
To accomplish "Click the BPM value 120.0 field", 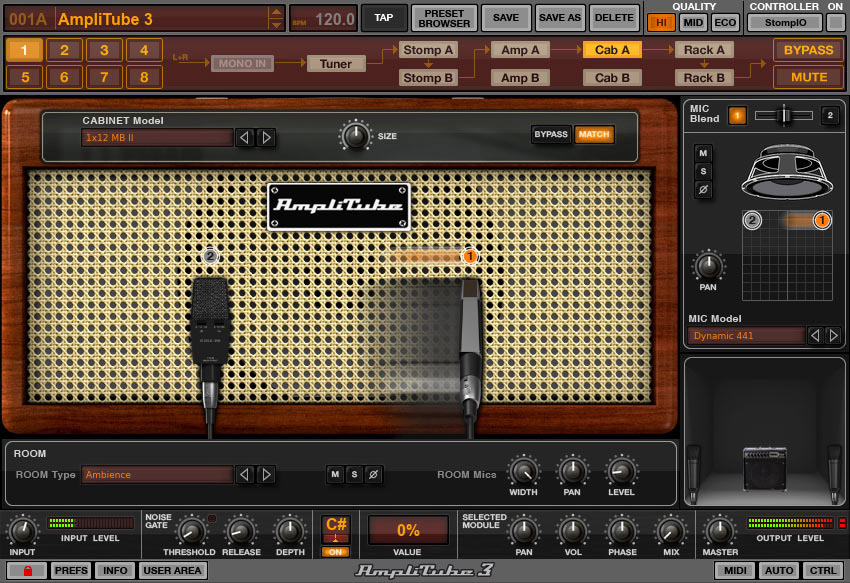I will (324, 19).
